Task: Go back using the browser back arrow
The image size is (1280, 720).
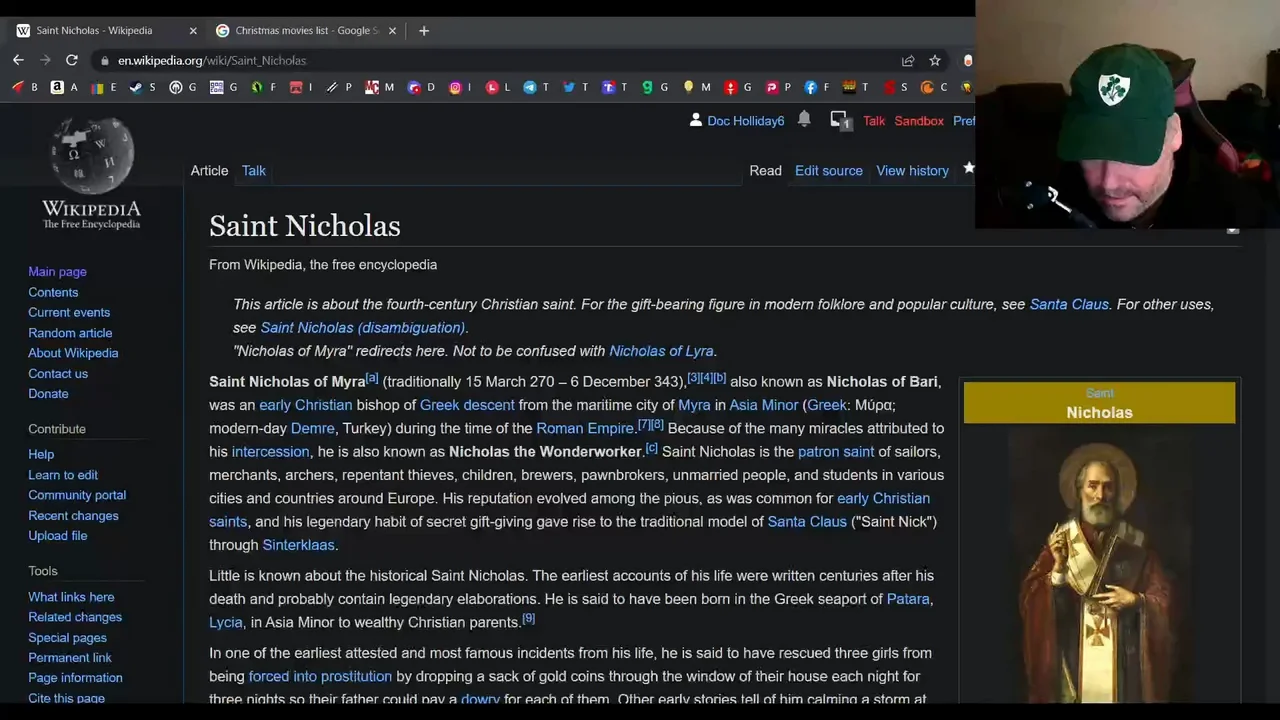Action: coord(18,60)
